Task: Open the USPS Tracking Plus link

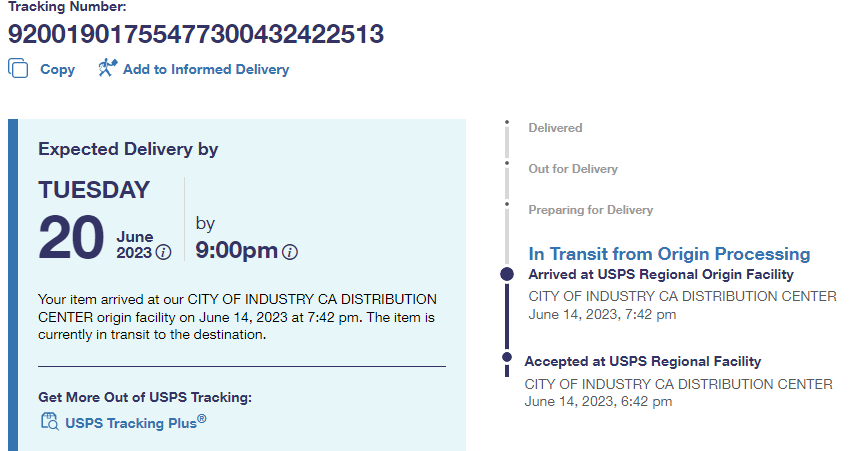Action: click(x=135, y=422)
